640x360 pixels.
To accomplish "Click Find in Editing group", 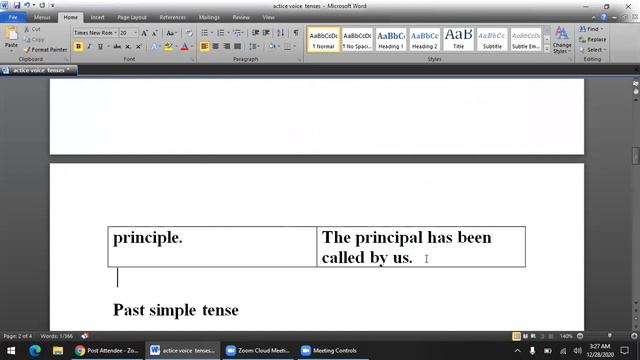I will (x=591, y=29).
